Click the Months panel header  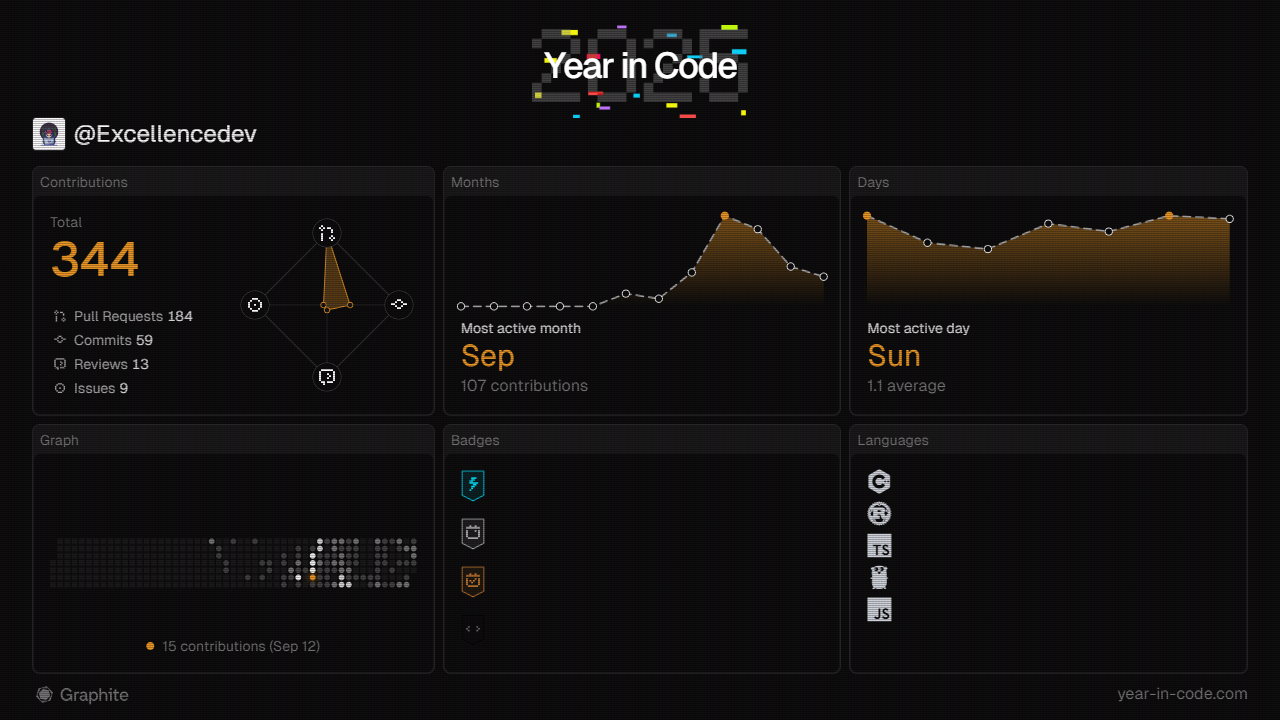pyautogui.click(x=642, y=182)
